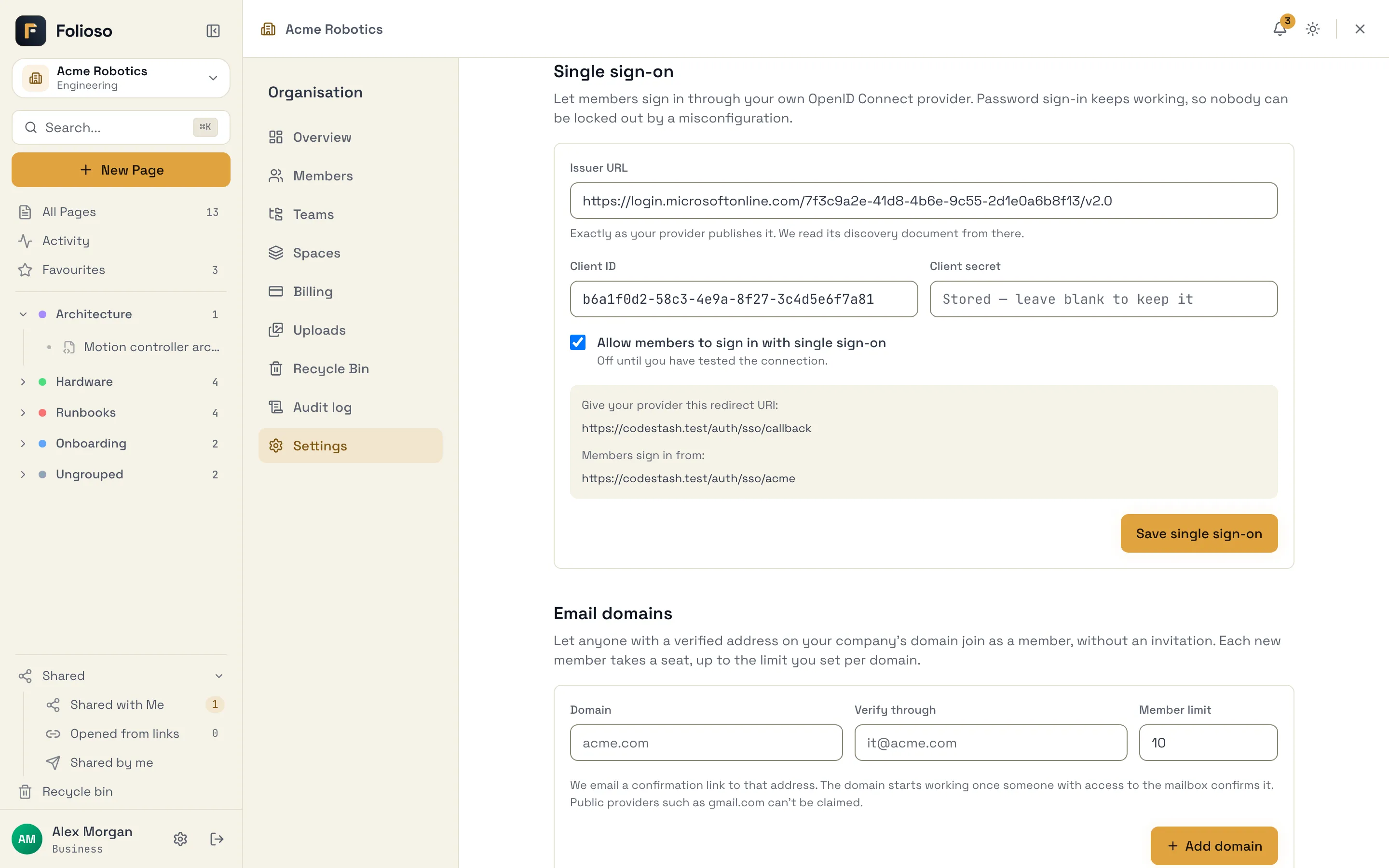Open the Uploads section
Image resolution: width=1389 pixels, height=868 pixels.
pos(350,330)
